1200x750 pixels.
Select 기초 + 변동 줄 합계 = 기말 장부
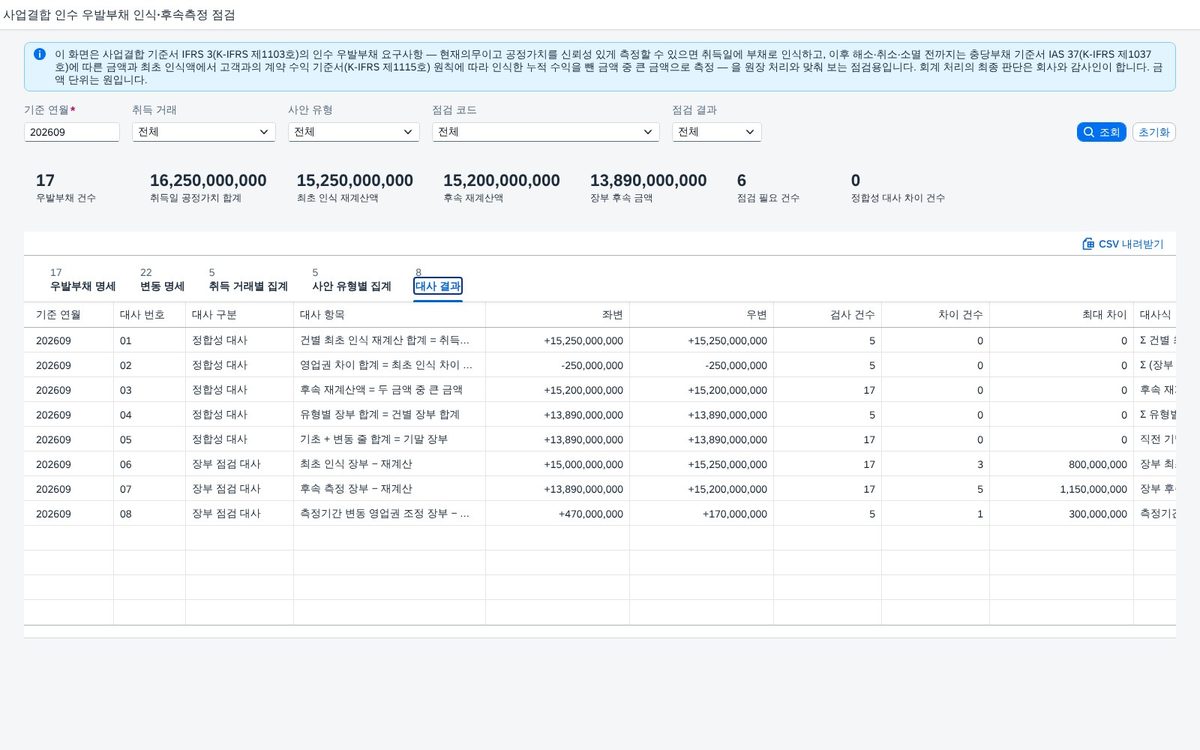pos(390,439)
